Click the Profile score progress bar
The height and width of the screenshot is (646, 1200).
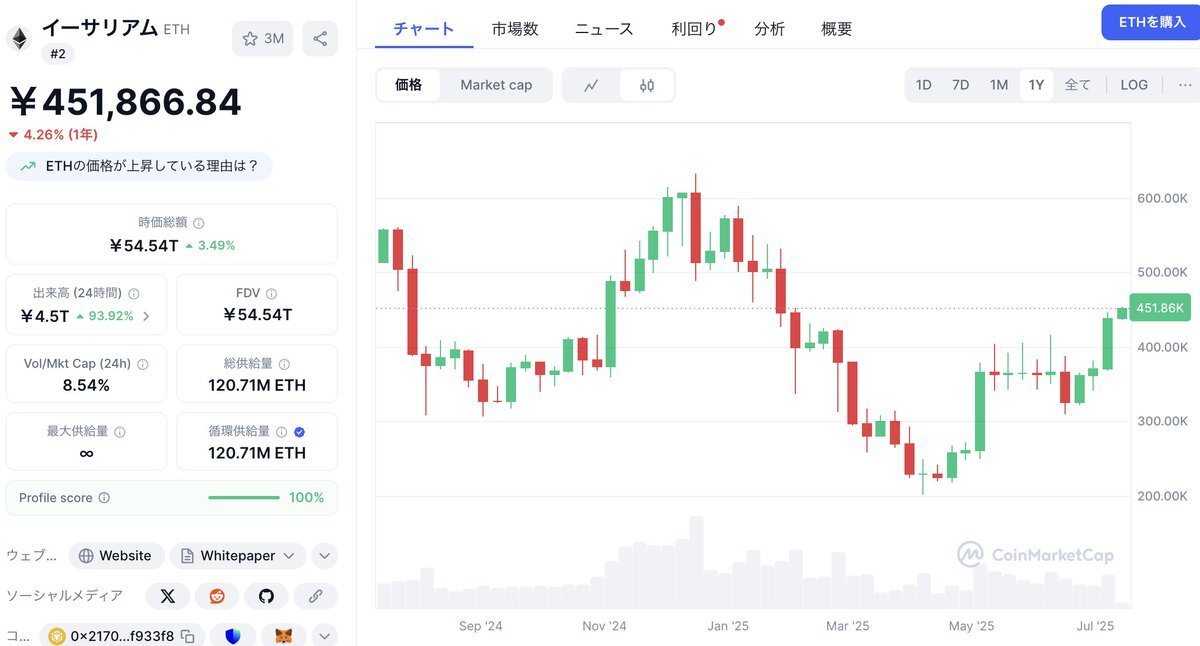pos(244,498)
